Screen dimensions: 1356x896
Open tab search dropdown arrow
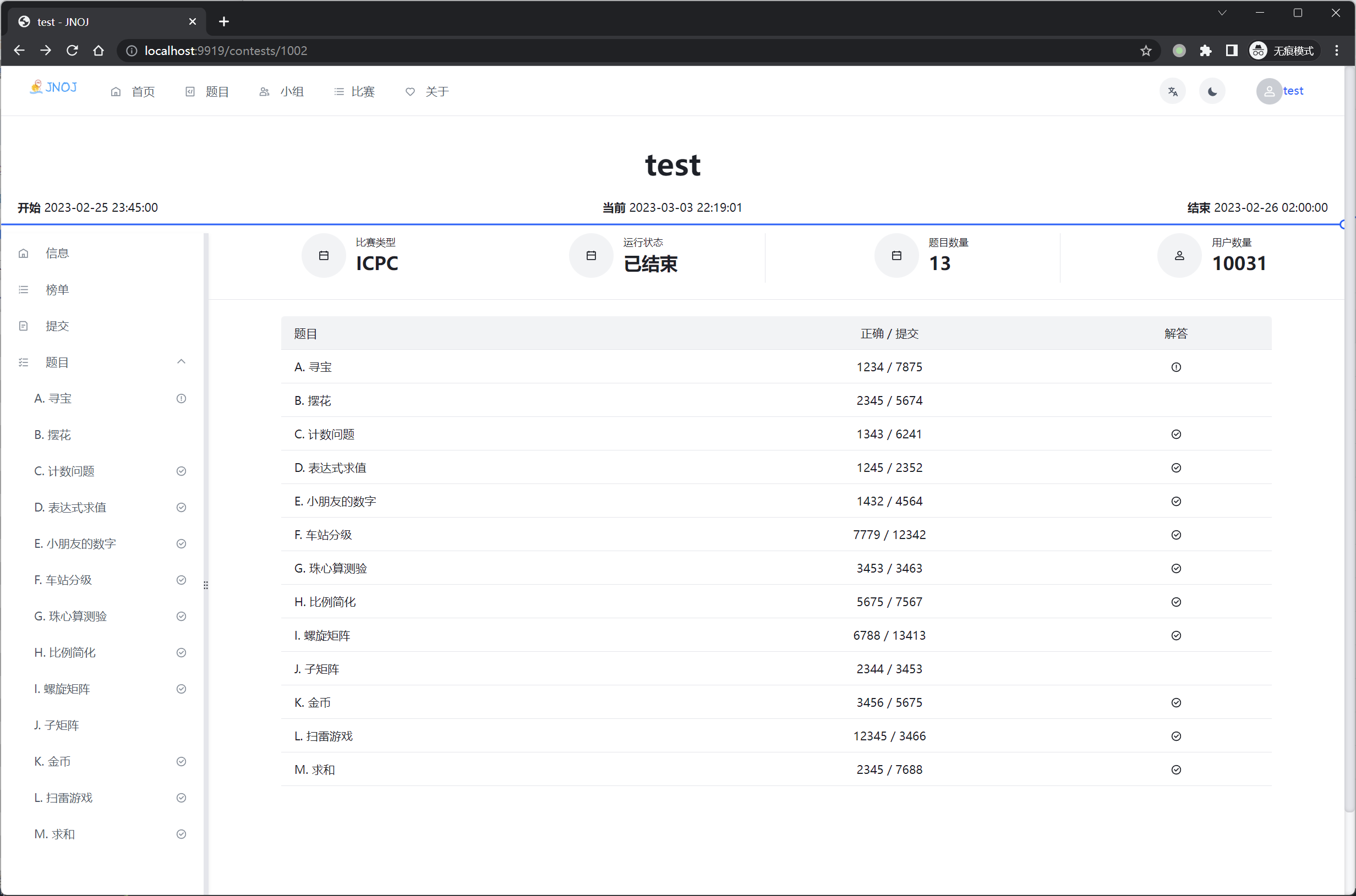coord(1222,13)
